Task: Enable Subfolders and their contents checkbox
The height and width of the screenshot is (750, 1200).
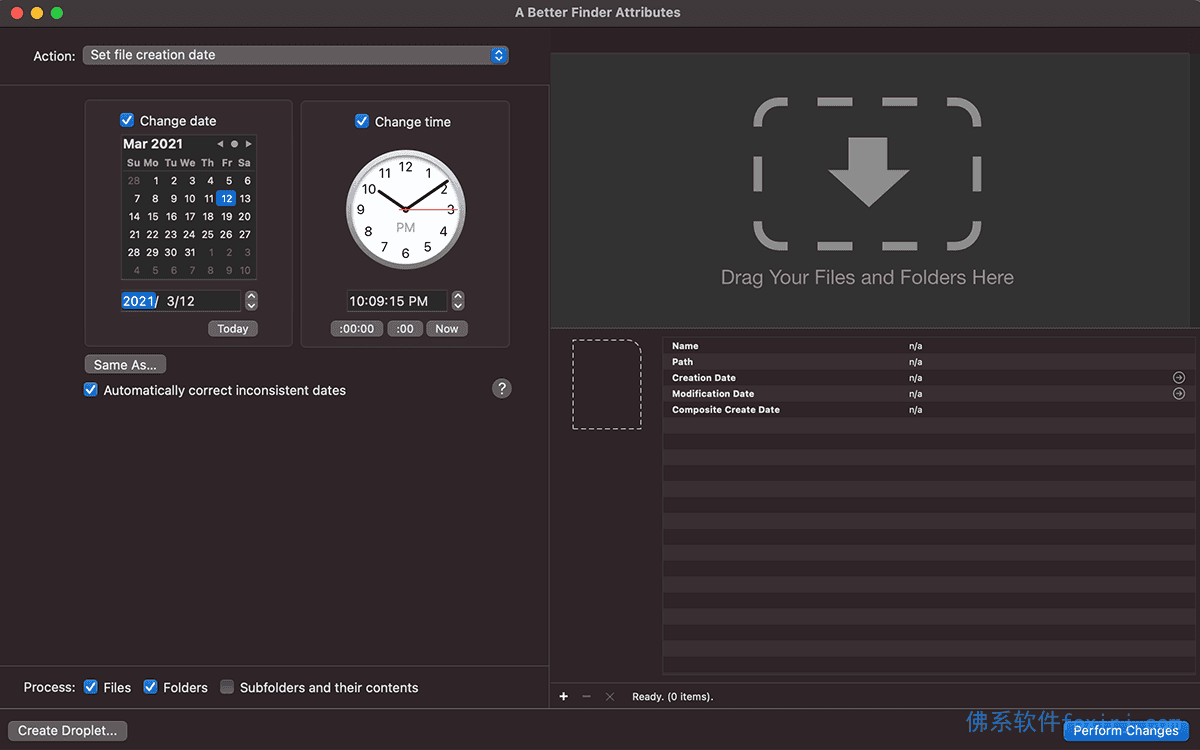Action: tap(227, 687)
